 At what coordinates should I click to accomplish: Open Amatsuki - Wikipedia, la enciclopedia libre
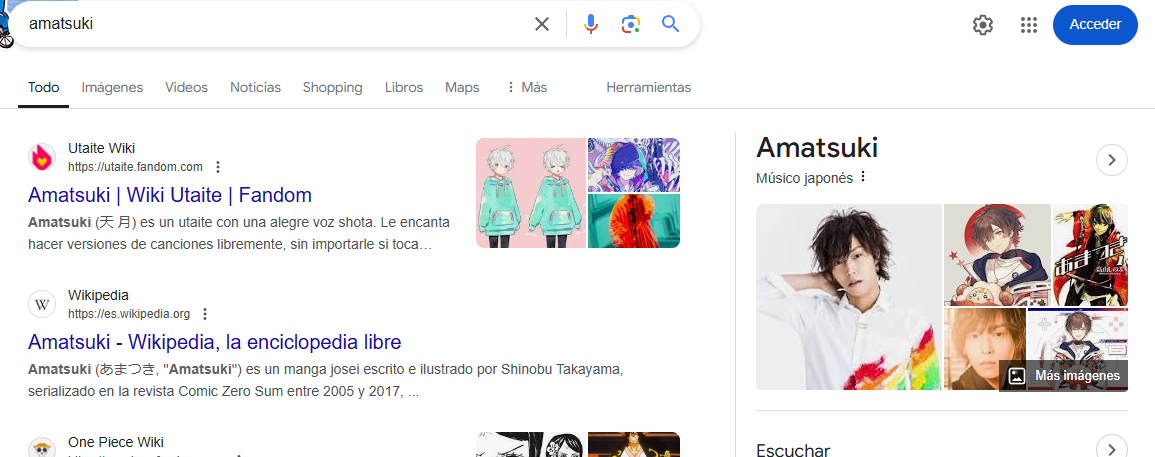click(x=214, y=342)
